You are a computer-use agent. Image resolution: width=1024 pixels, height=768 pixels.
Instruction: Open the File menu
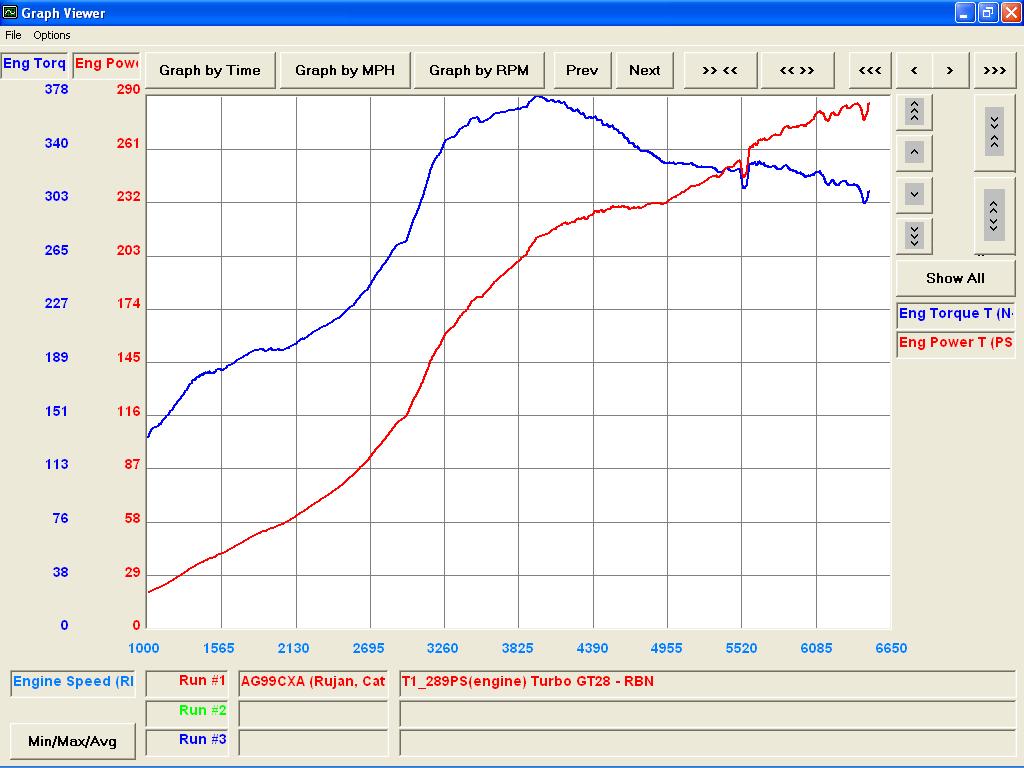coord(13,35)
